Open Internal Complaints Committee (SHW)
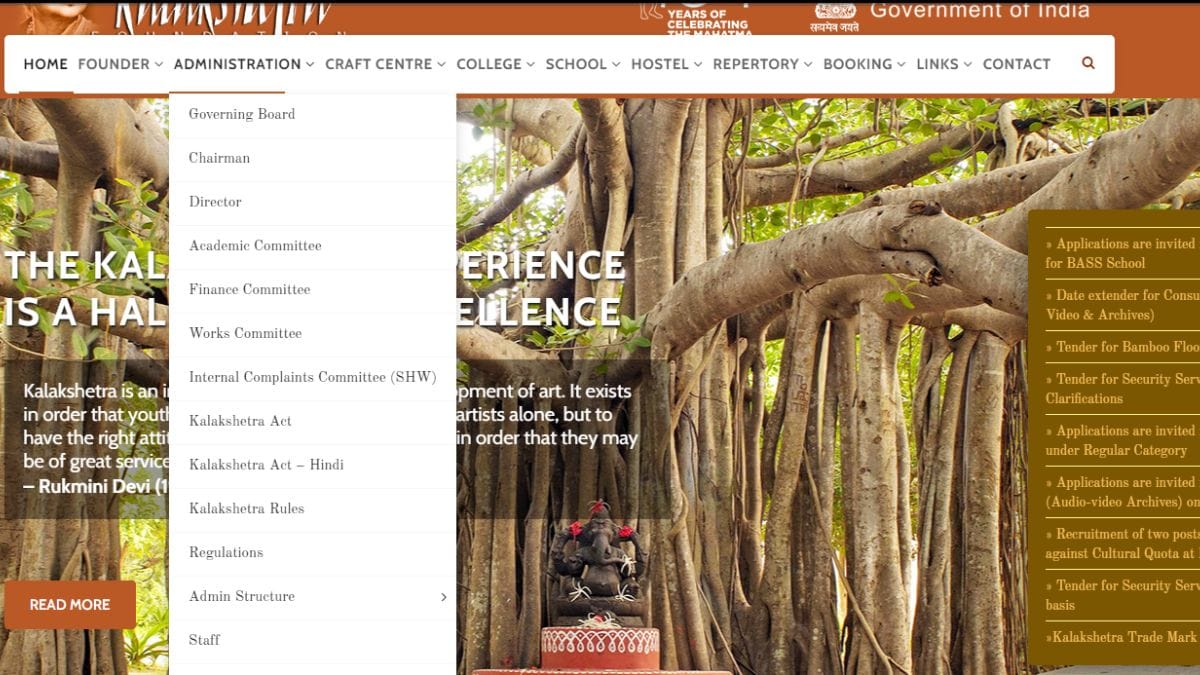 (x=312, y=377)
